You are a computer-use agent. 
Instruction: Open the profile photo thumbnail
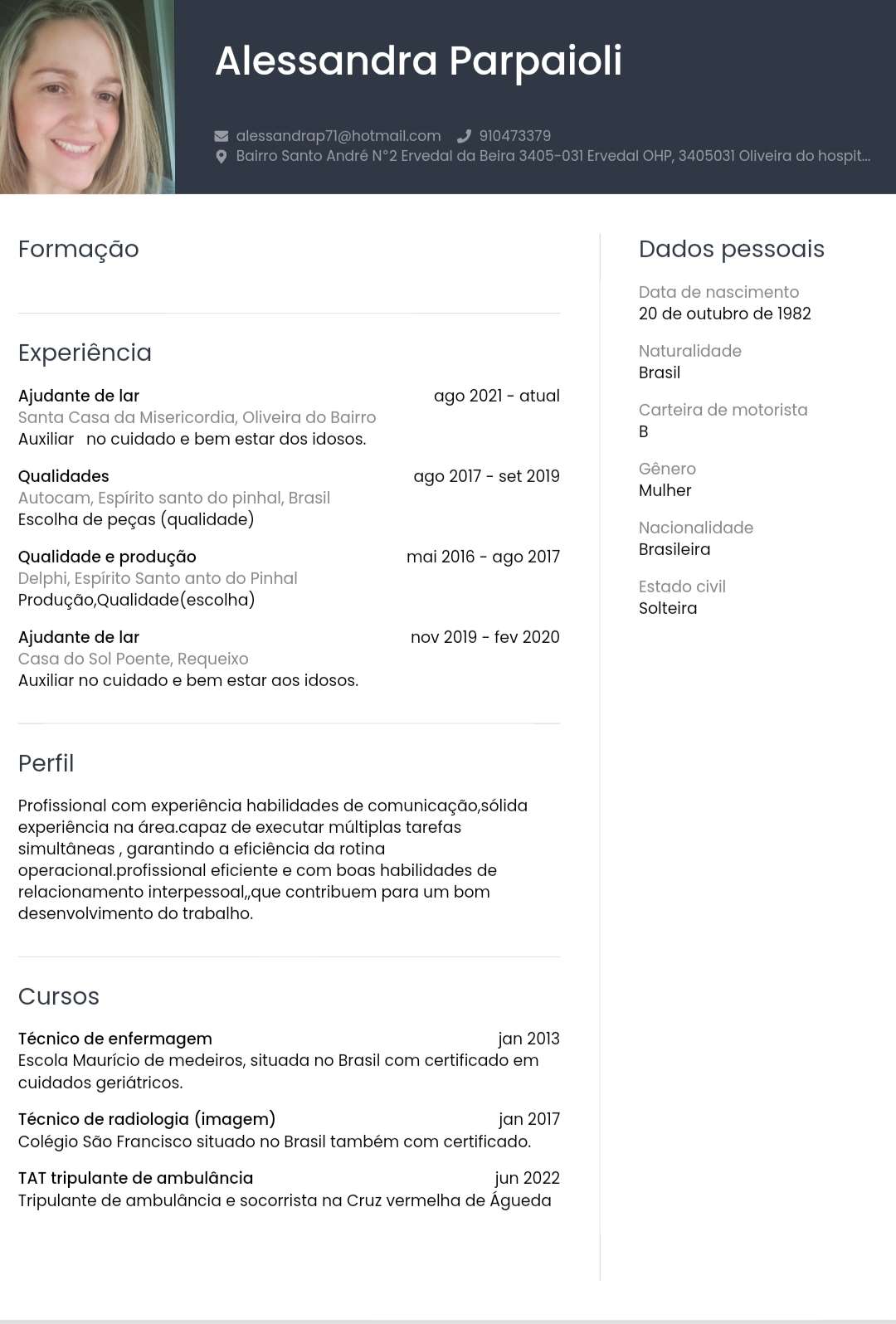click(x=87, y=97)
